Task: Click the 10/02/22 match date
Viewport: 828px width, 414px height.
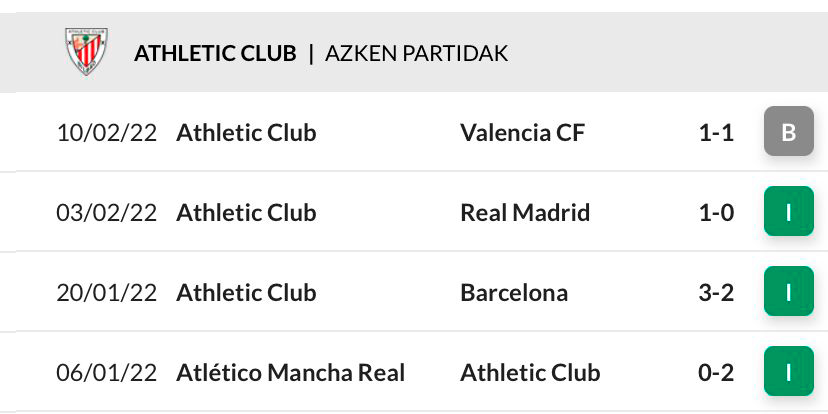Action: coord(107,132)
